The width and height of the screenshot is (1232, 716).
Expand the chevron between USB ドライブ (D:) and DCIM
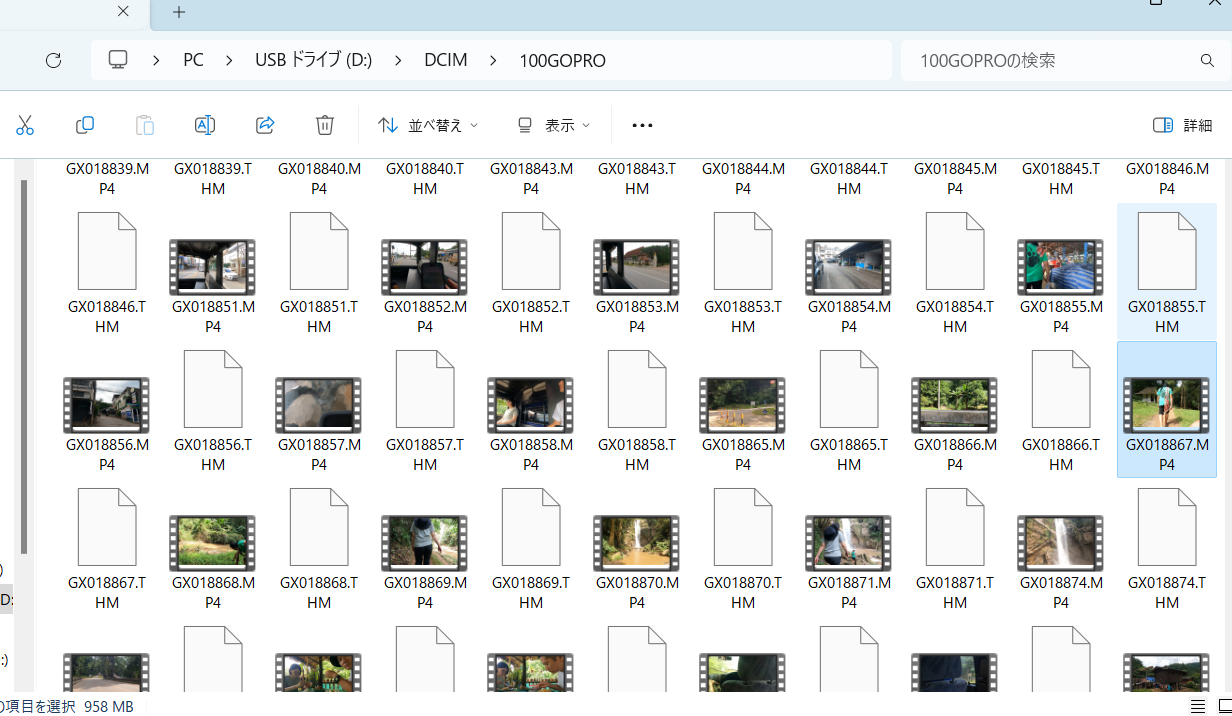point(398,60)
